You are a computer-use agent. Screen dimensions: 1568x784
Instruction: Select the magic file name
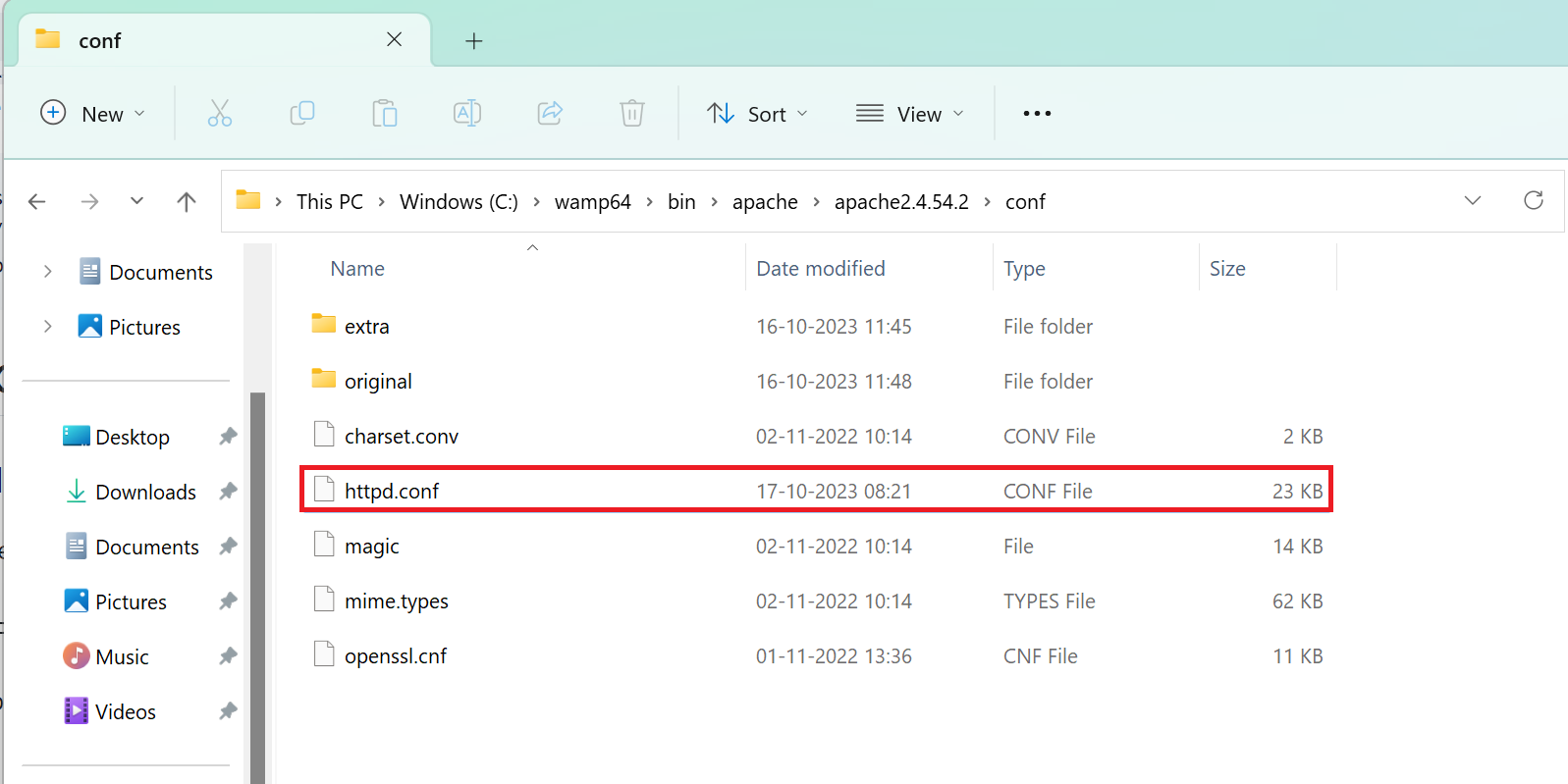372,546
